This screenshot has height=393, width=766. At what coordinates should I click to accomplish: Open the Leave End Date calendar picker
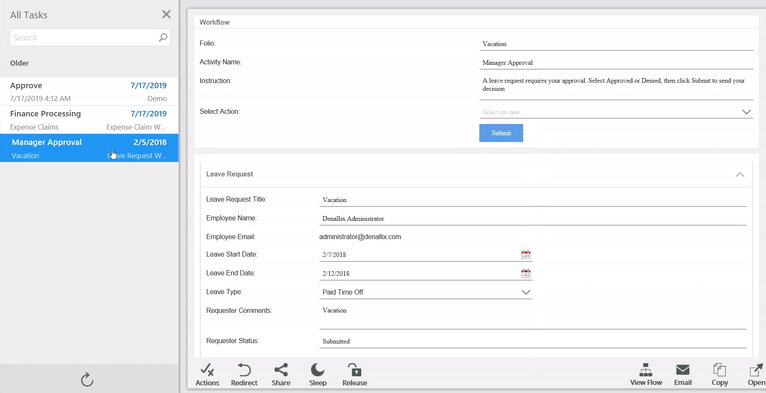click(x=526, y=273)
